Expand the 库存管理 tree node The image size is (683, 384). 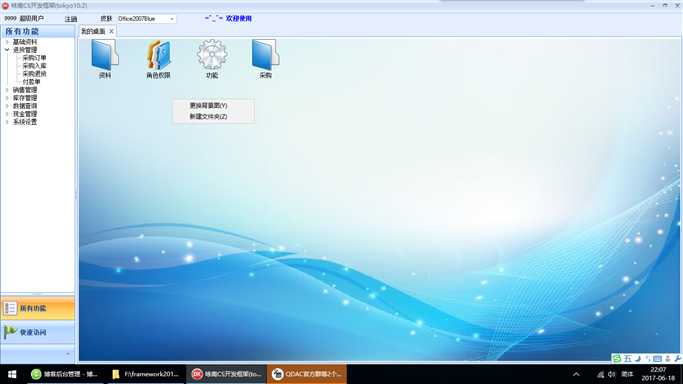tap(7, 98)
